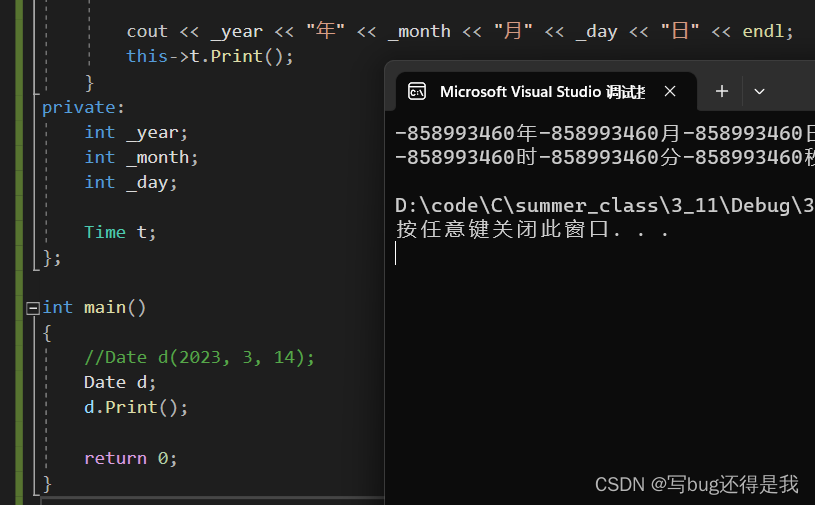The image size is (815, 505).
Task: Click the 'return 0;' statement
Action: 130,458
